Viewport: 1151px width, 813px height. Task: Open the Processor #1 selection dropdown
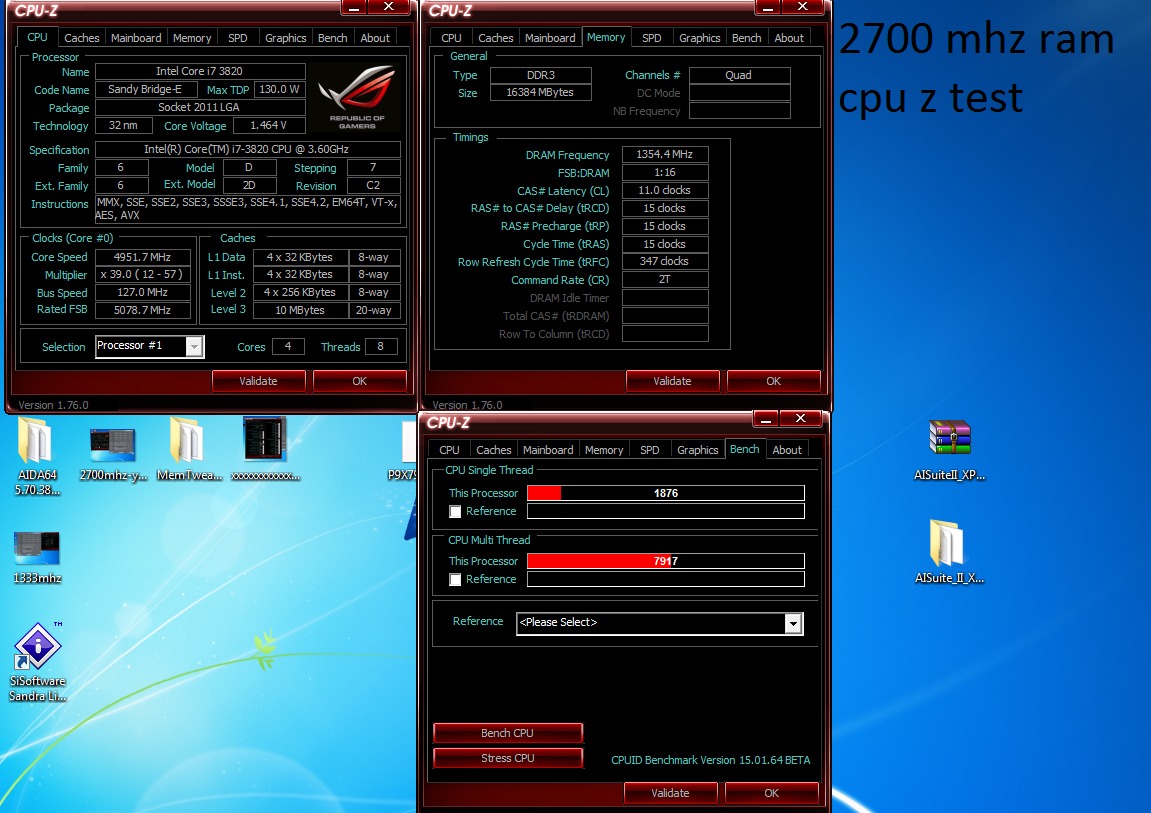194,346
